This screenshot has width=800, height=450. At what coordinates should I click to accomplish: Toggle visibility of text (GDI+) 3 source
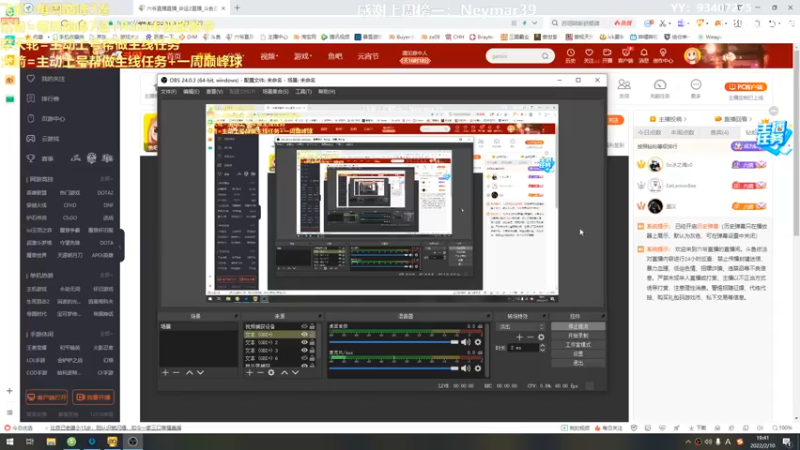click(x=305, y=351)
